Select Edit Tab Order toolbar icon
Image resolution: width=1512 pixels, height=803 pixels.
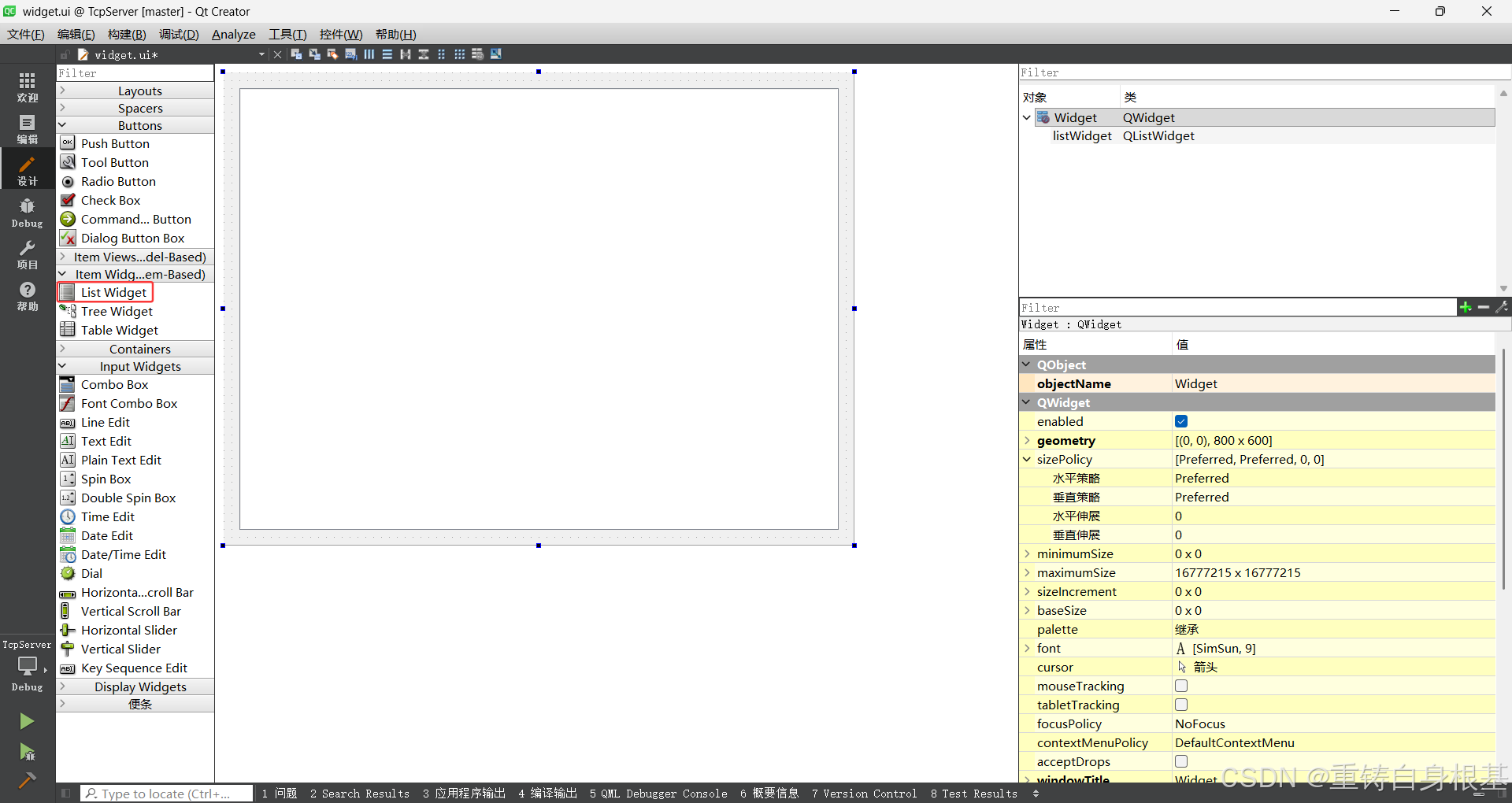(x=350, y=54)
